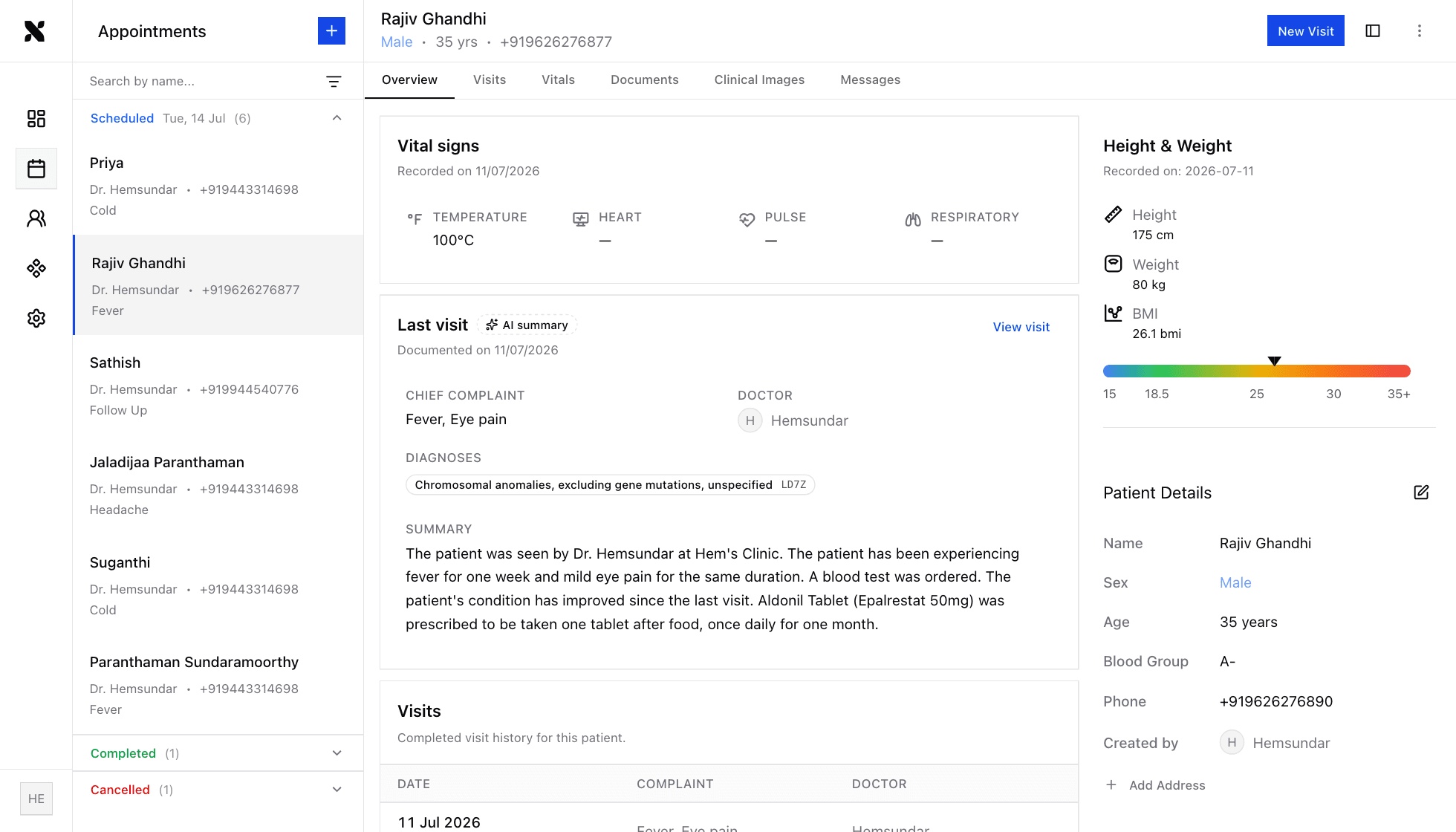Viewport: 1456px width, 832px height.
Task: Click the heart monitor icon
Action: [x=581, y=218]
